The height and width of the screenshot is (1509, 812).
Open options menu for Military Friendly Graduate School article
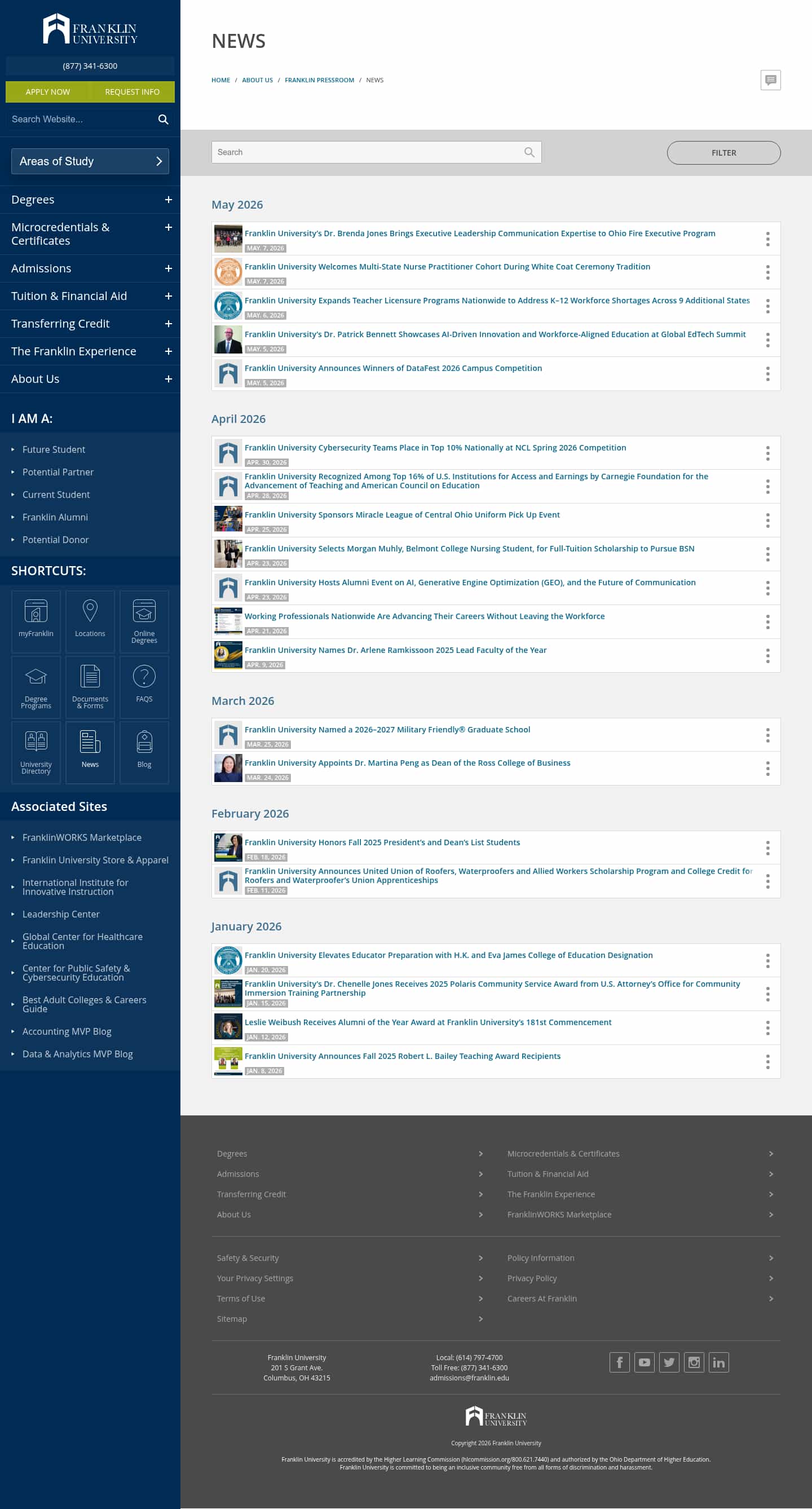tap(767, 735)
